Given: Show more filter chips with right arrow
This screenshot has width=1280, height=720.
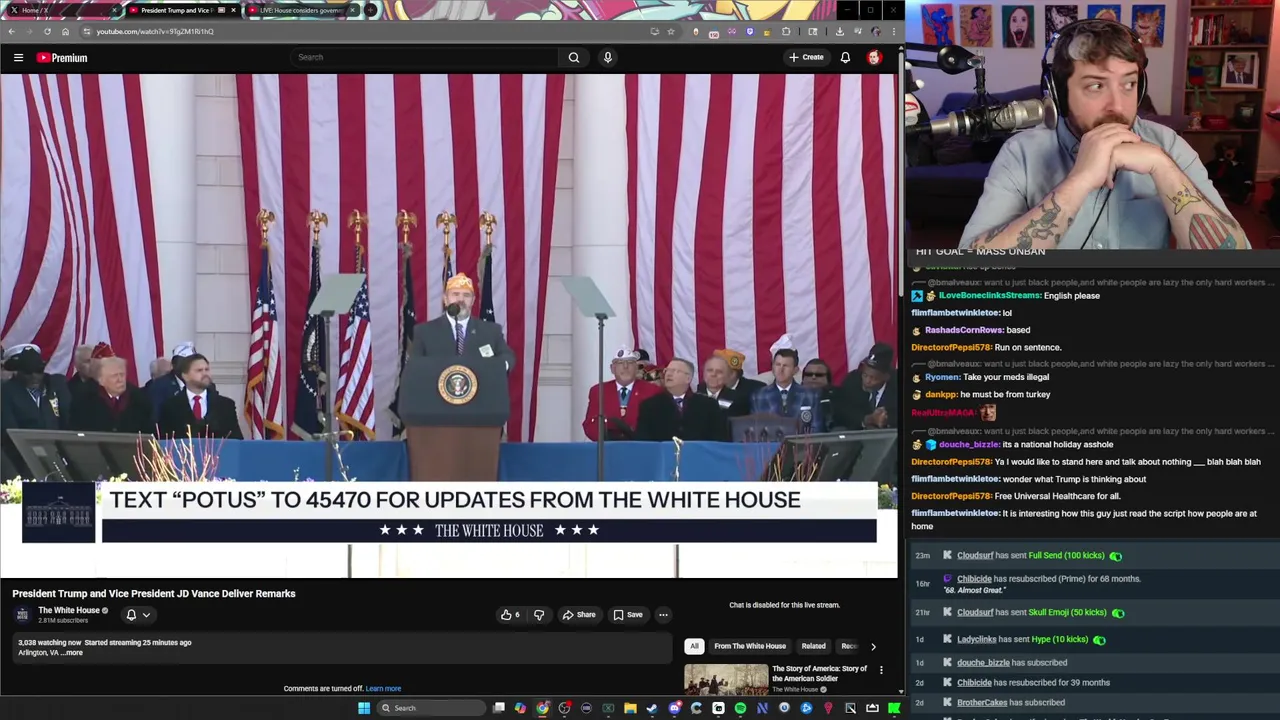Looking at the screenshot, I should 873,646.
